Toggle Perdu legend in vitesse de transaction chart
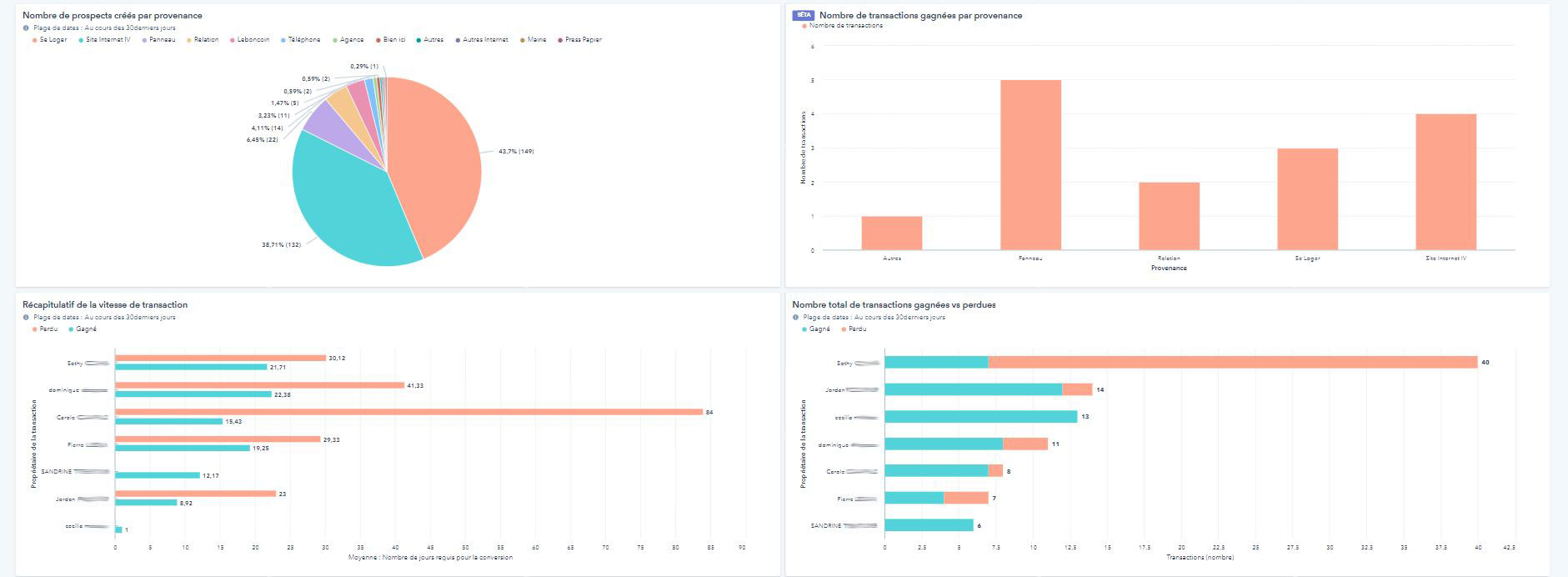Image resolution: width=1568 pixels, height=577 pixels. coord(45,329)
